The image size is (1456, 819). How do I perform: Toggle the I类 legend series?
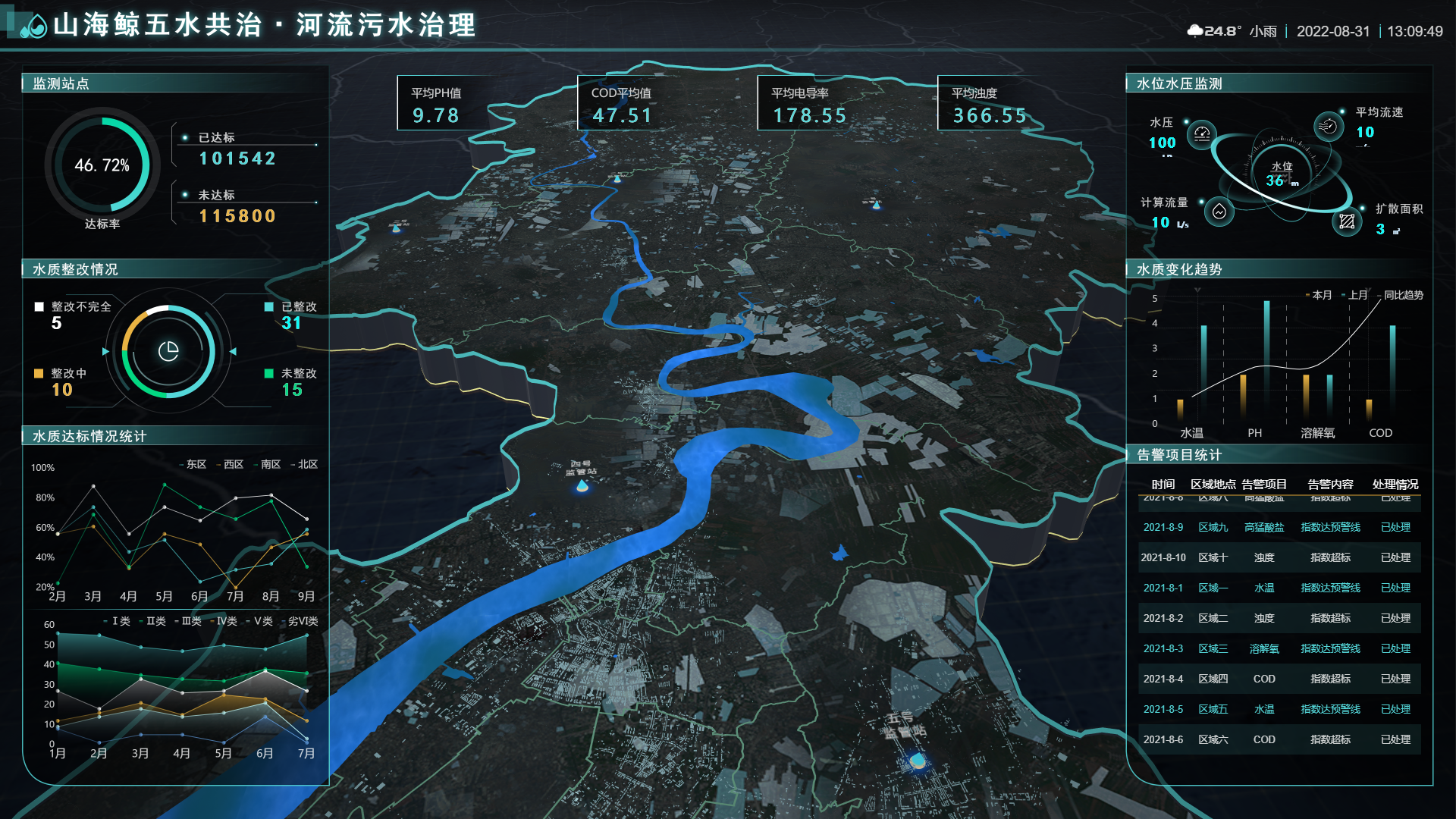pos(117,621)
